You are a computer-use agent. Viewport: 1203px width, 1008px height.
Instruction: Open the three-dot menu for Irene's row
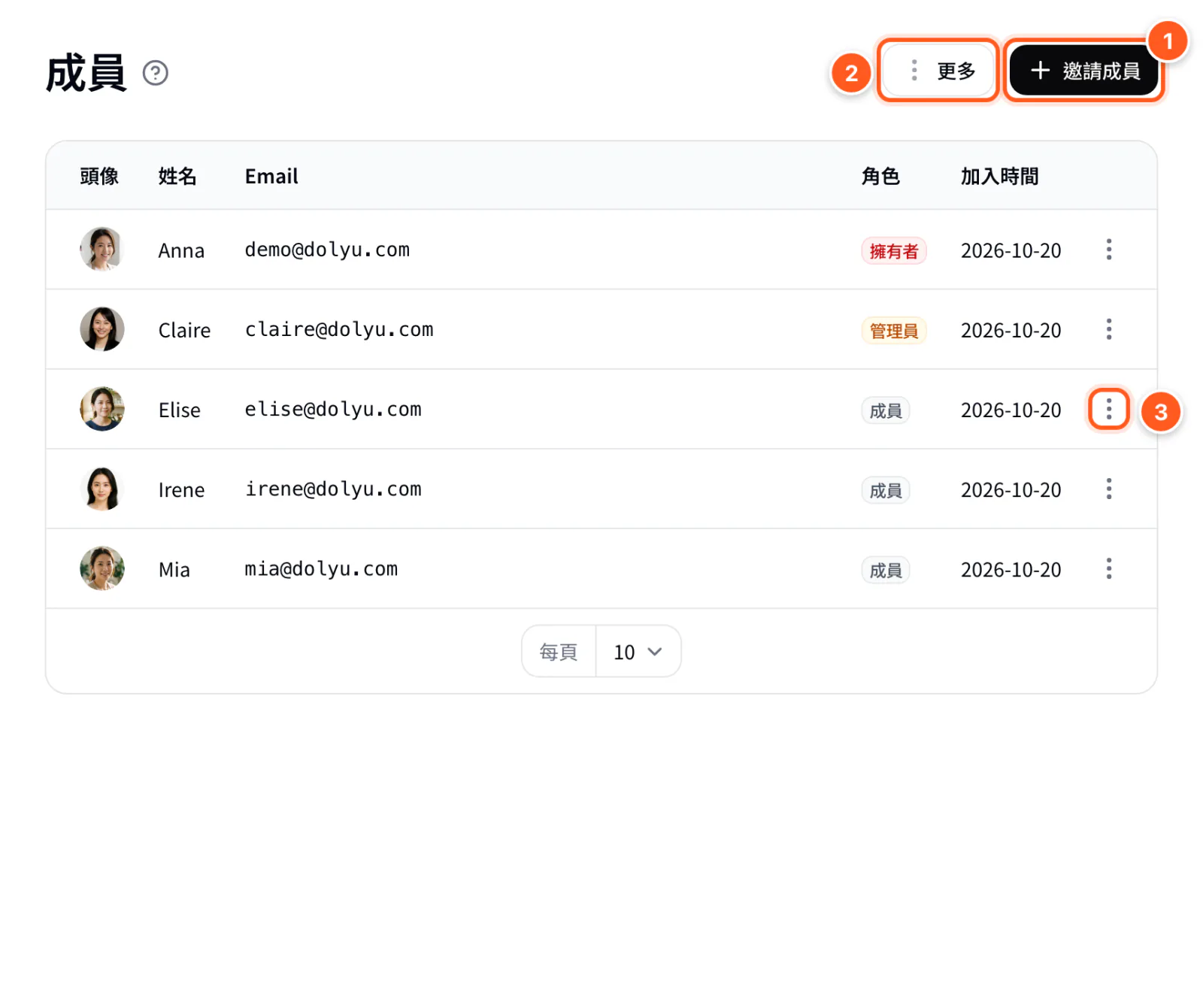[x=1109, y=489]
